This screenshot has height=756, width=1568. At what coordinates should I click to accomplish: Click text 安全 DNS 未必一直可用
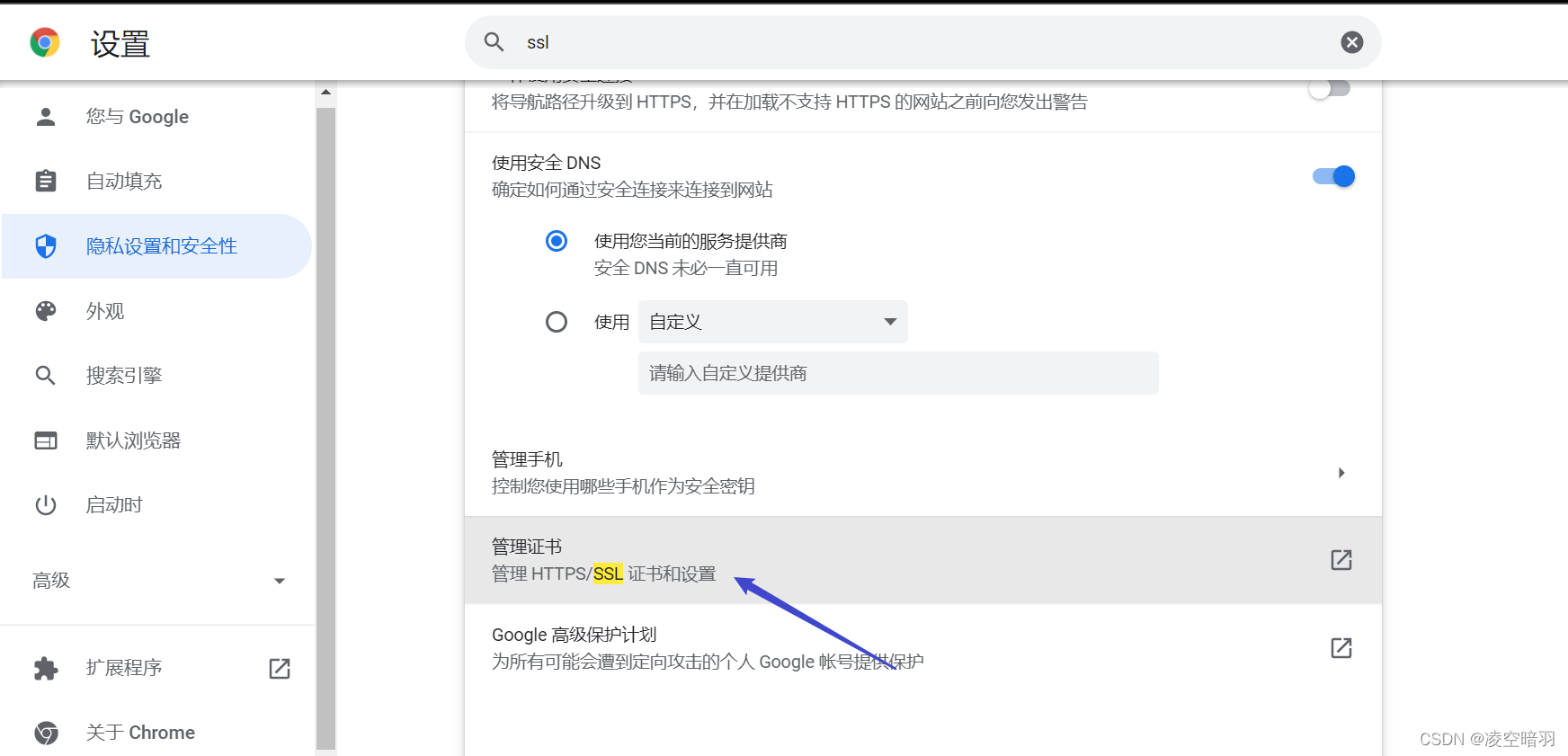coord(686,268)
